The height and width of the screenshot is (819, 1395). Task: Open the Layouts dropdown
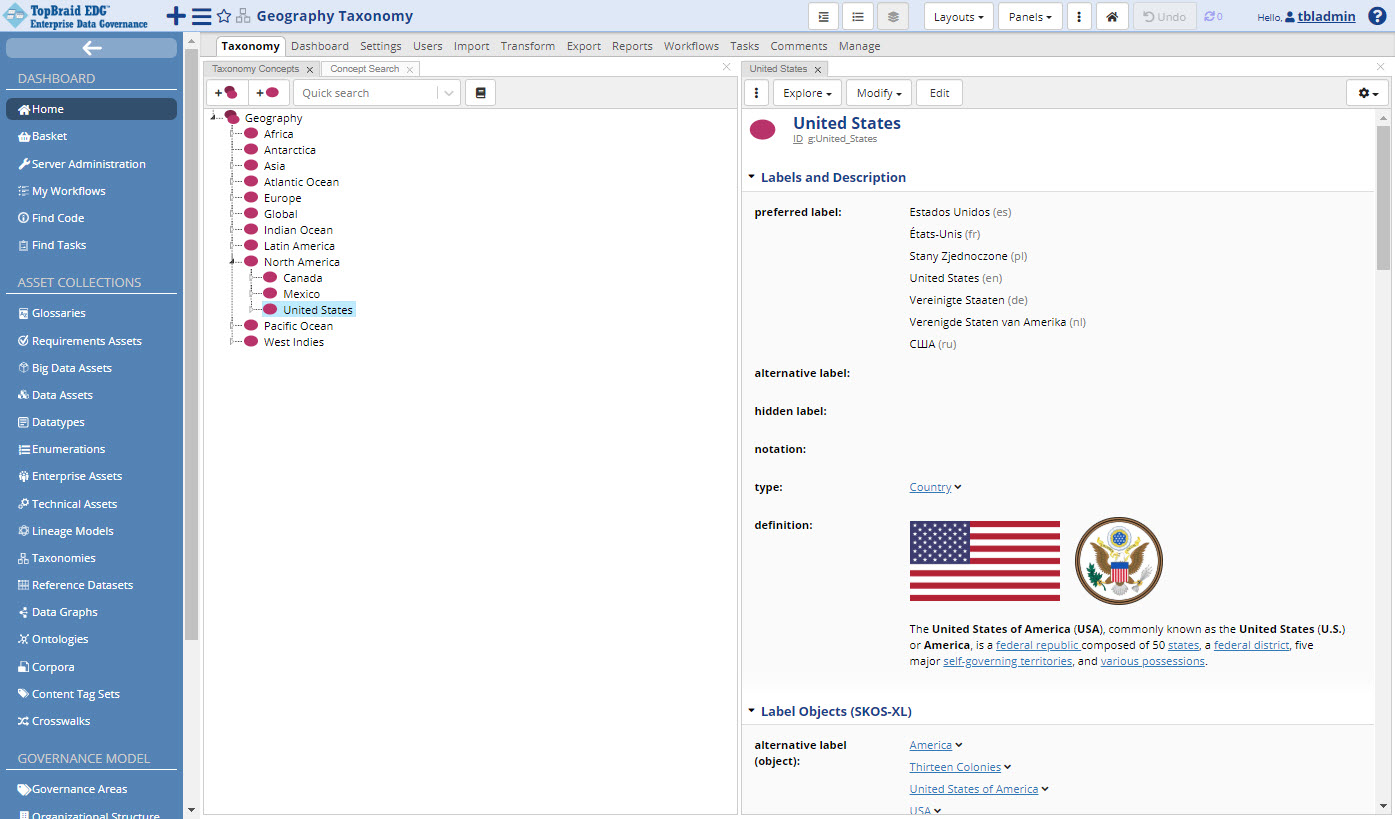tap(958, 17)
